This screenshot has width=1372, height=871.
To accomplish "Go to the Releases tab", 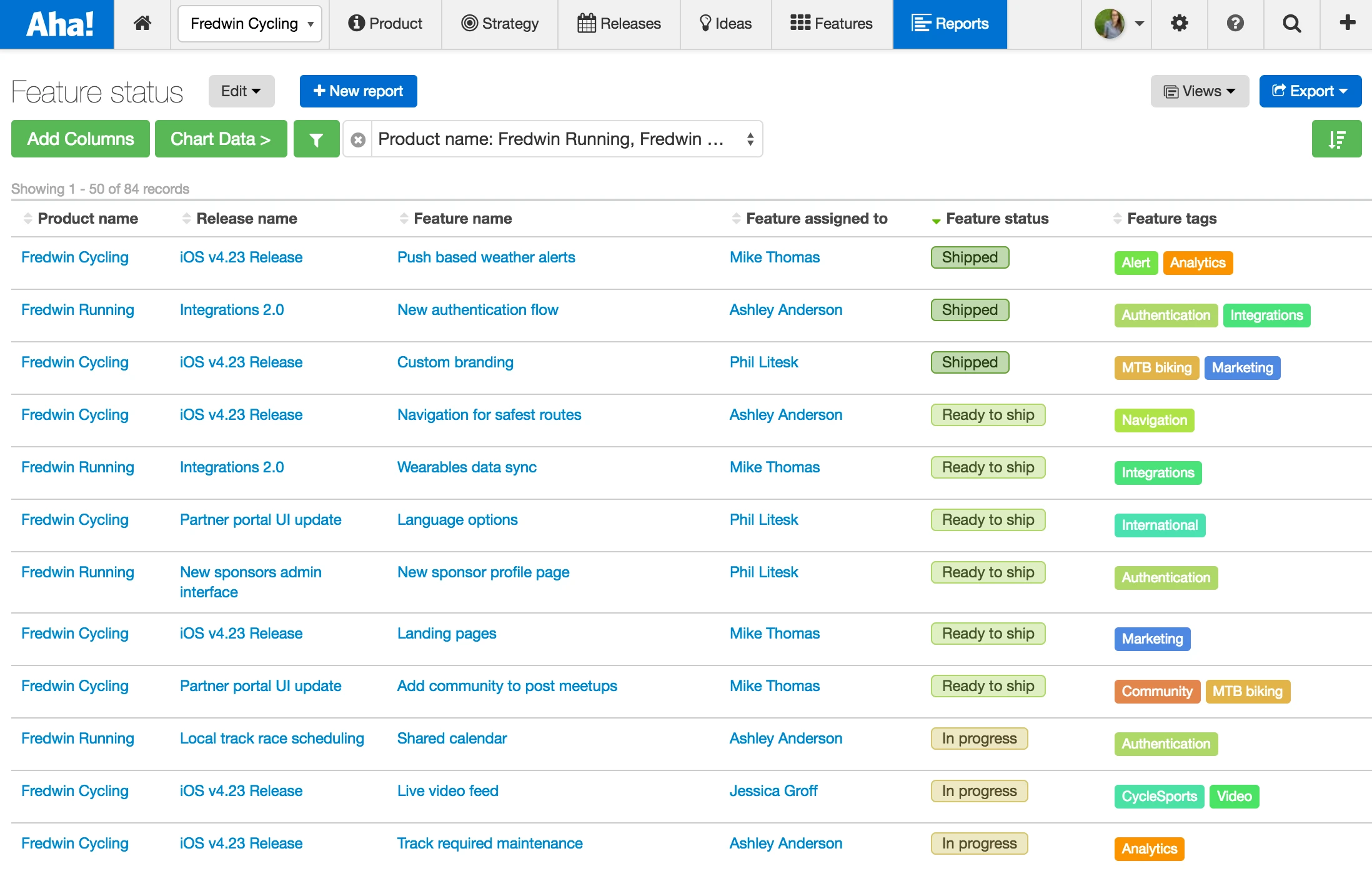I will (x=619, y=24).
